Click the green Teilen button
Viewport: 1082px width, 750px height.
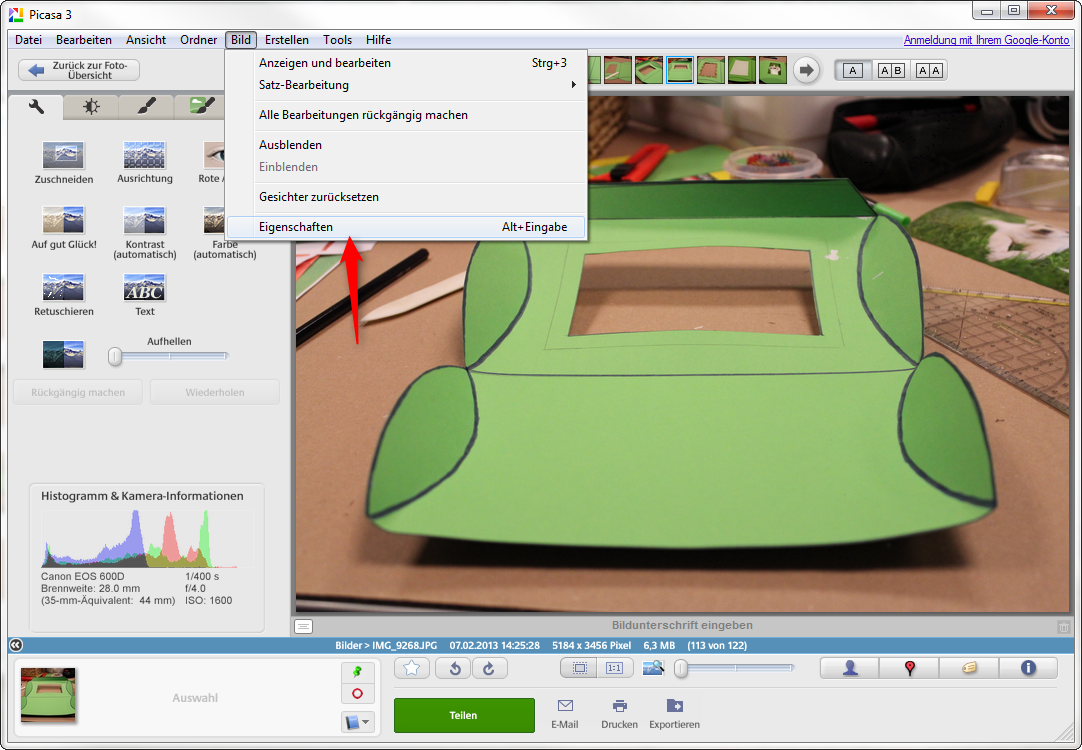[x=464, y=715]
